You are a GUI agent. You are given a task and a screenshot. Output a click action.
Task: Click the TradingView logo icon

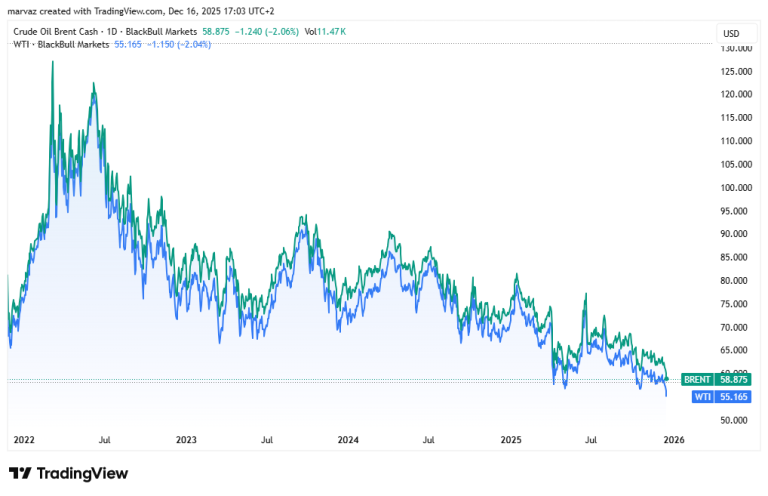coord(20,473)
